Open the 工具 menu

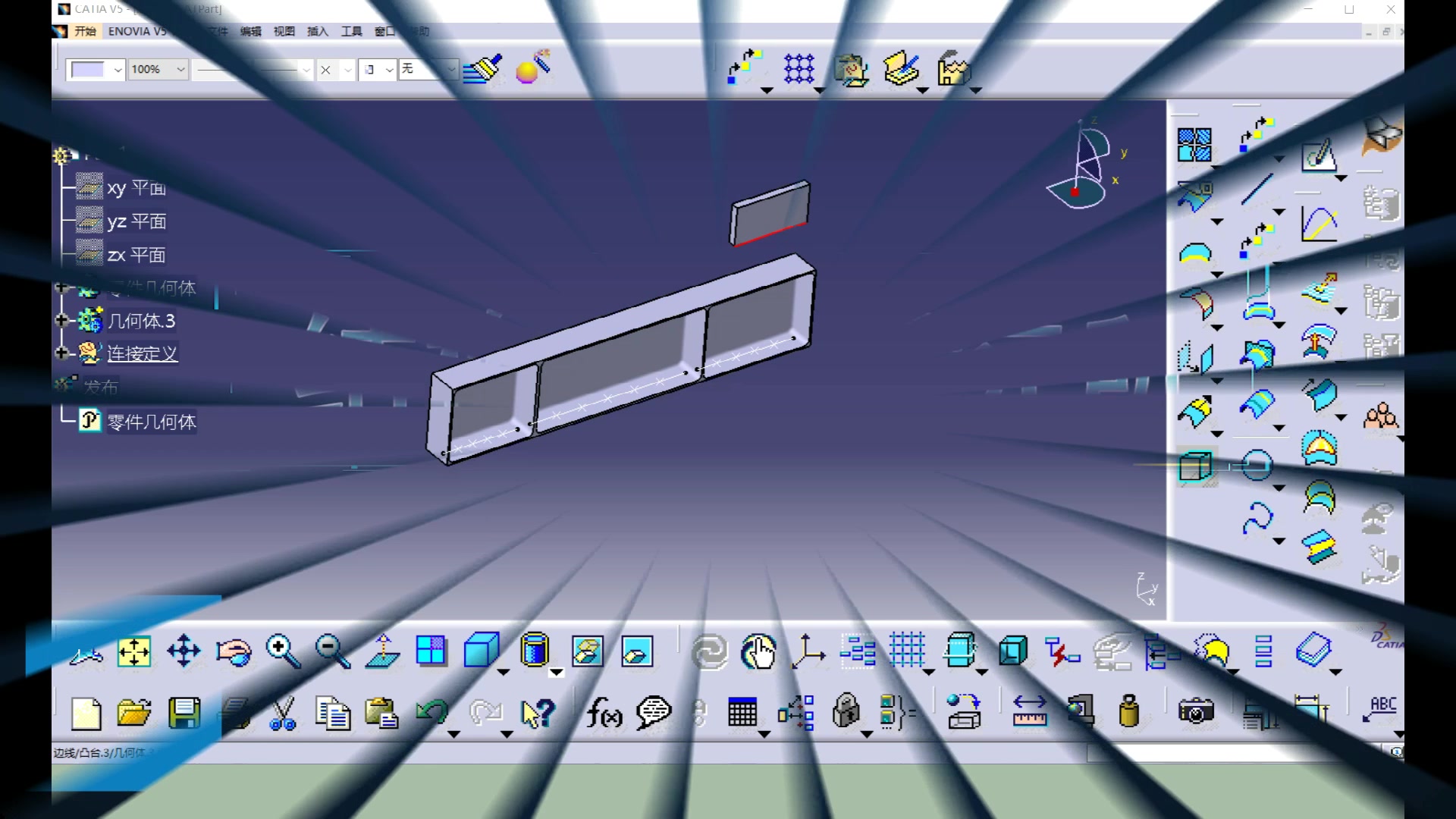click(x=351, y=31)
